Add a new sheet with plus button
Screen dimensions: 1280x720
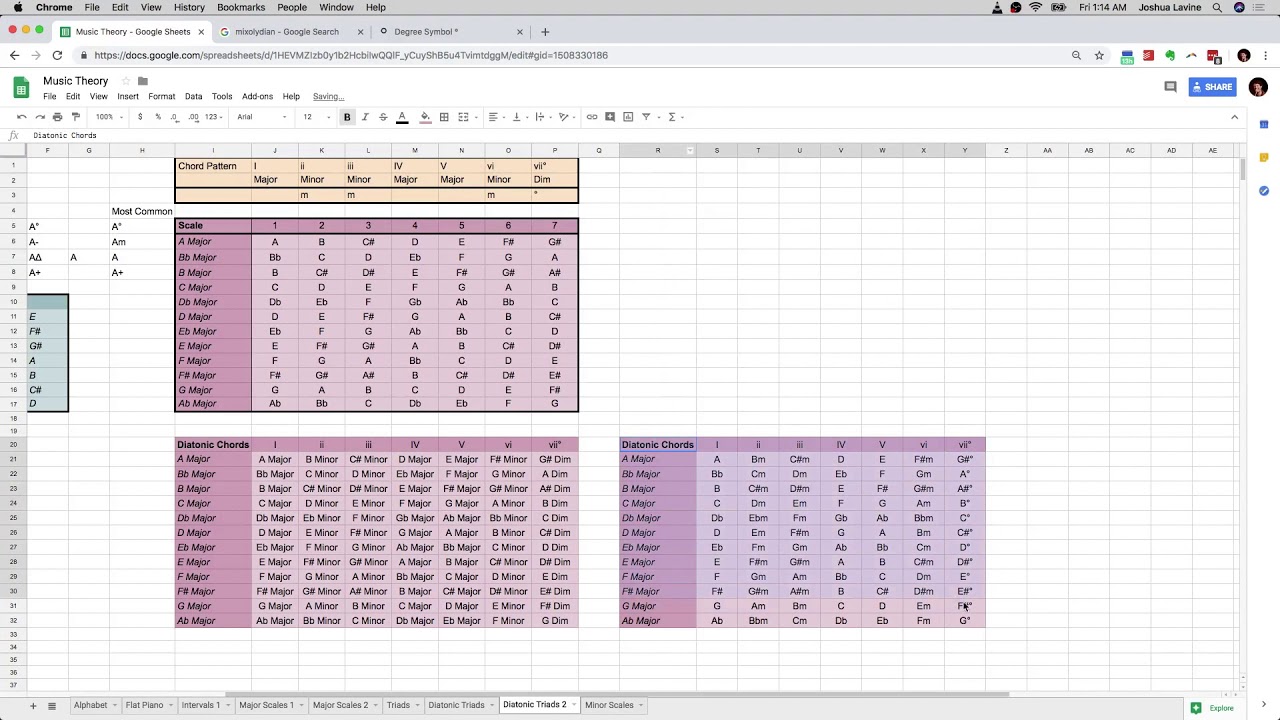coord(32,706)
